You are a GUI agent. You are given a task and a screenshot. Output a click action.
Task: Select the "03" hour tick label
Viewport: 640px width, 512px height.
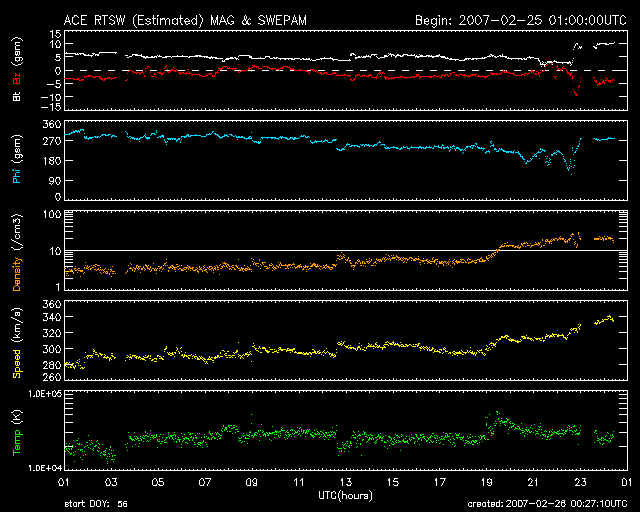(x=111, y=482)
